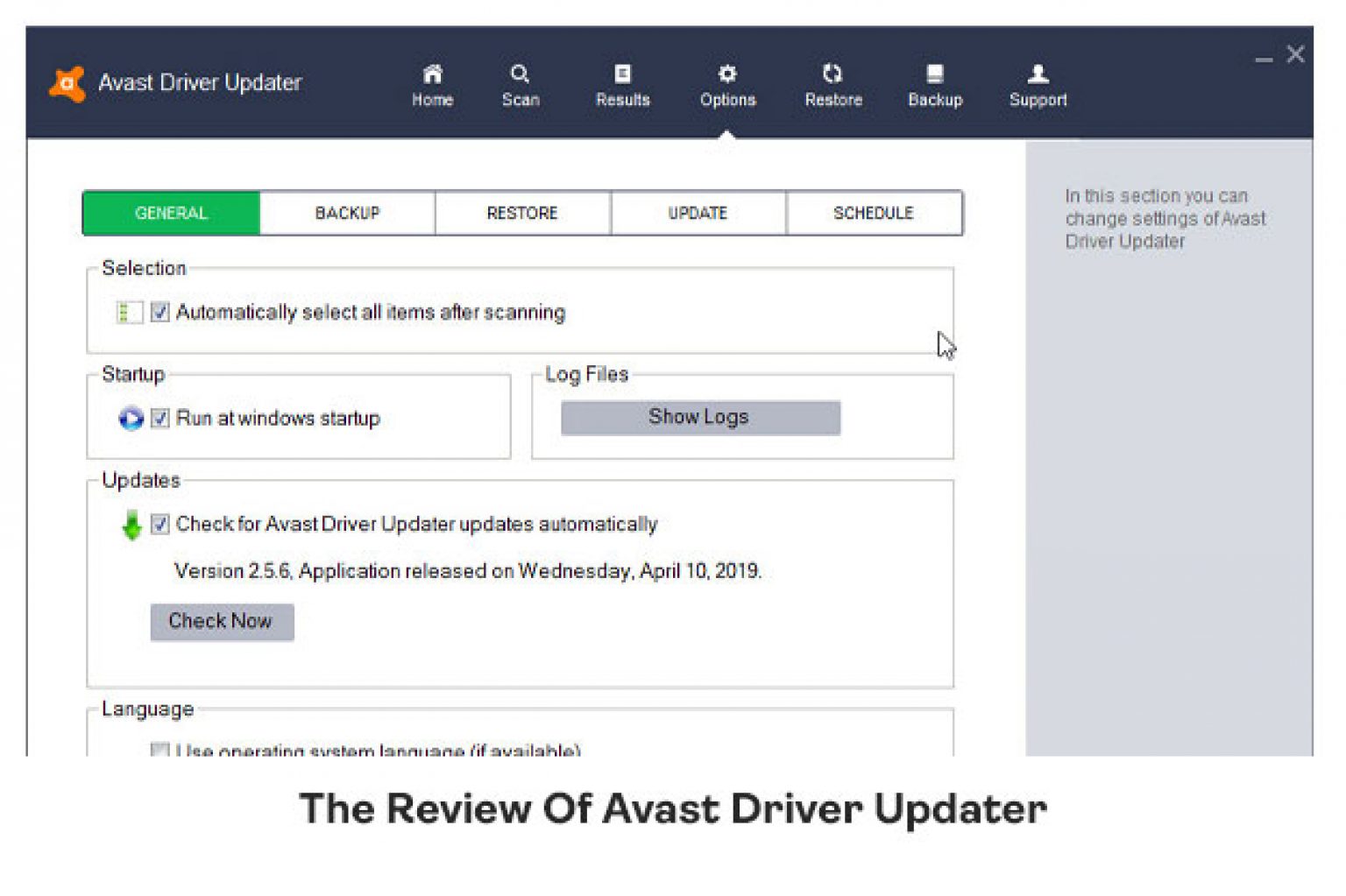Select the UPDATE tab
Screen dimensions: 1346x896
[x=697, y=212]
